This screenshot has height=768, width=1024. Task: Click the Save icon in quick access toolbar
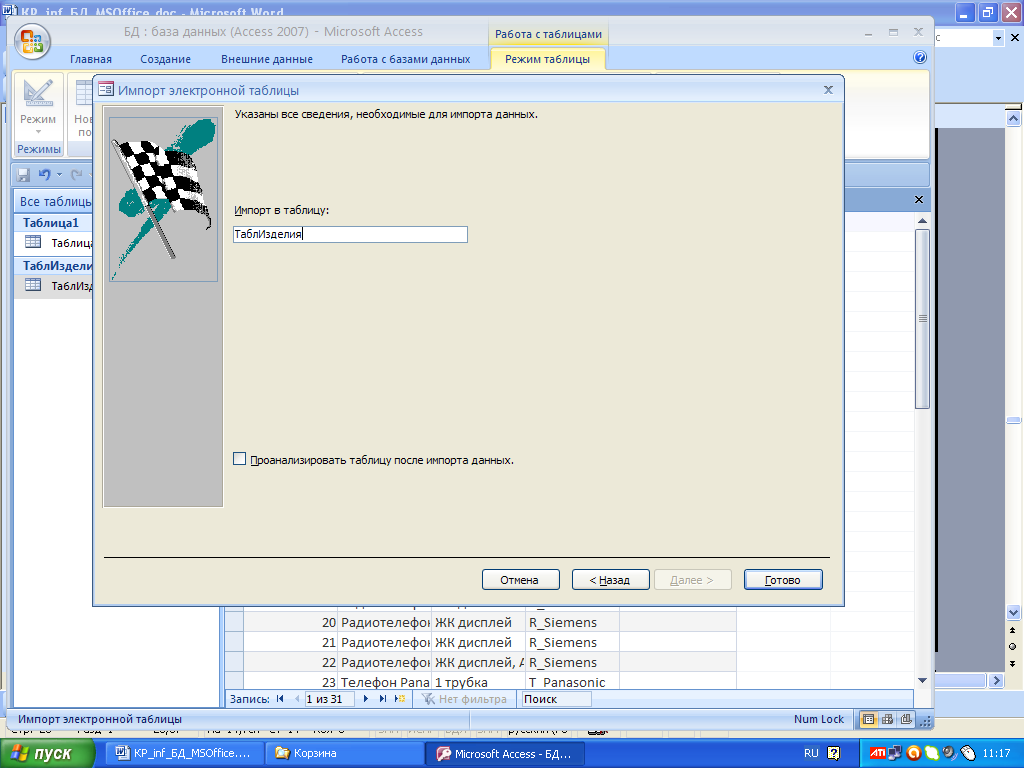pos(24,174)
